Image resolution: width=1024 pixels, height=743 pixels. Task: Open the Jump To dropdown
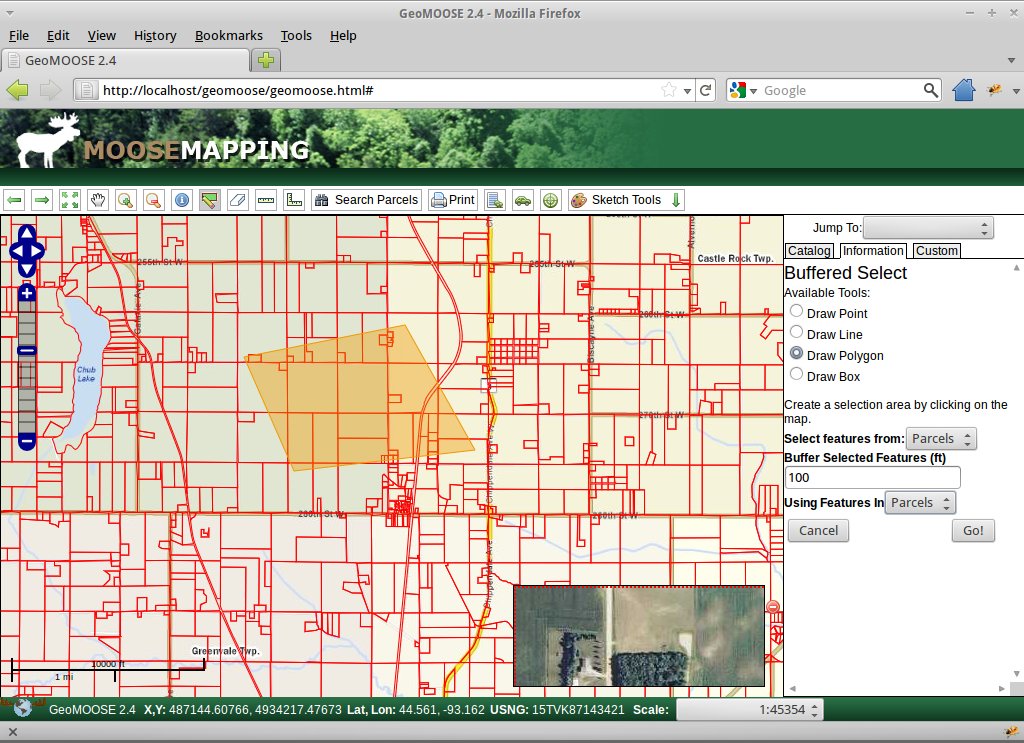pos(928,228)
